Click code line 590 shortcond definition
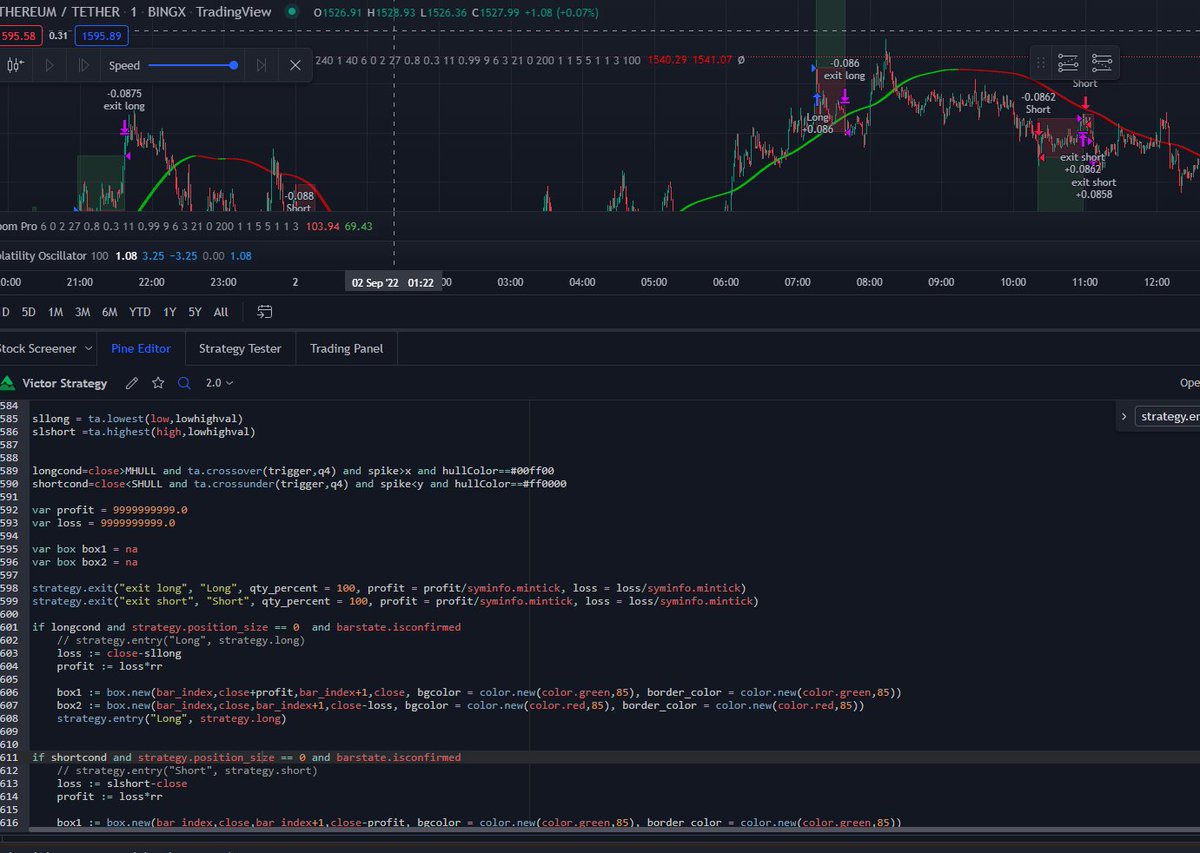 click(x=301, y=484)
